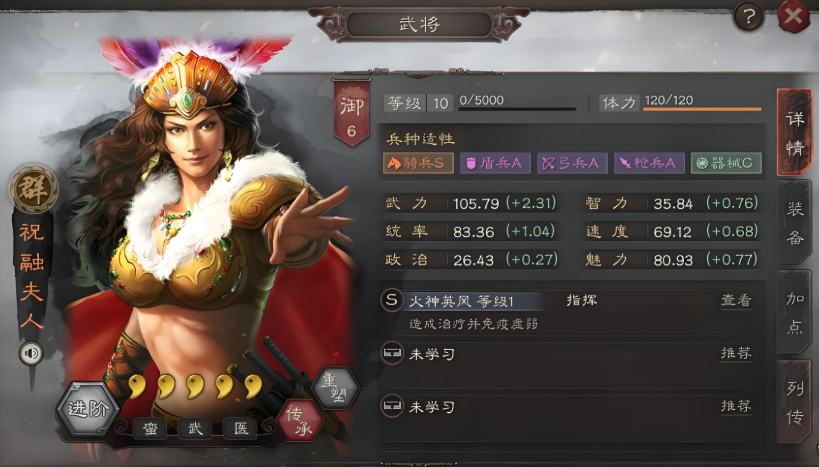Click the red 御 6 banner
Screen dimensions: 819x467
(x=352, y=112)
